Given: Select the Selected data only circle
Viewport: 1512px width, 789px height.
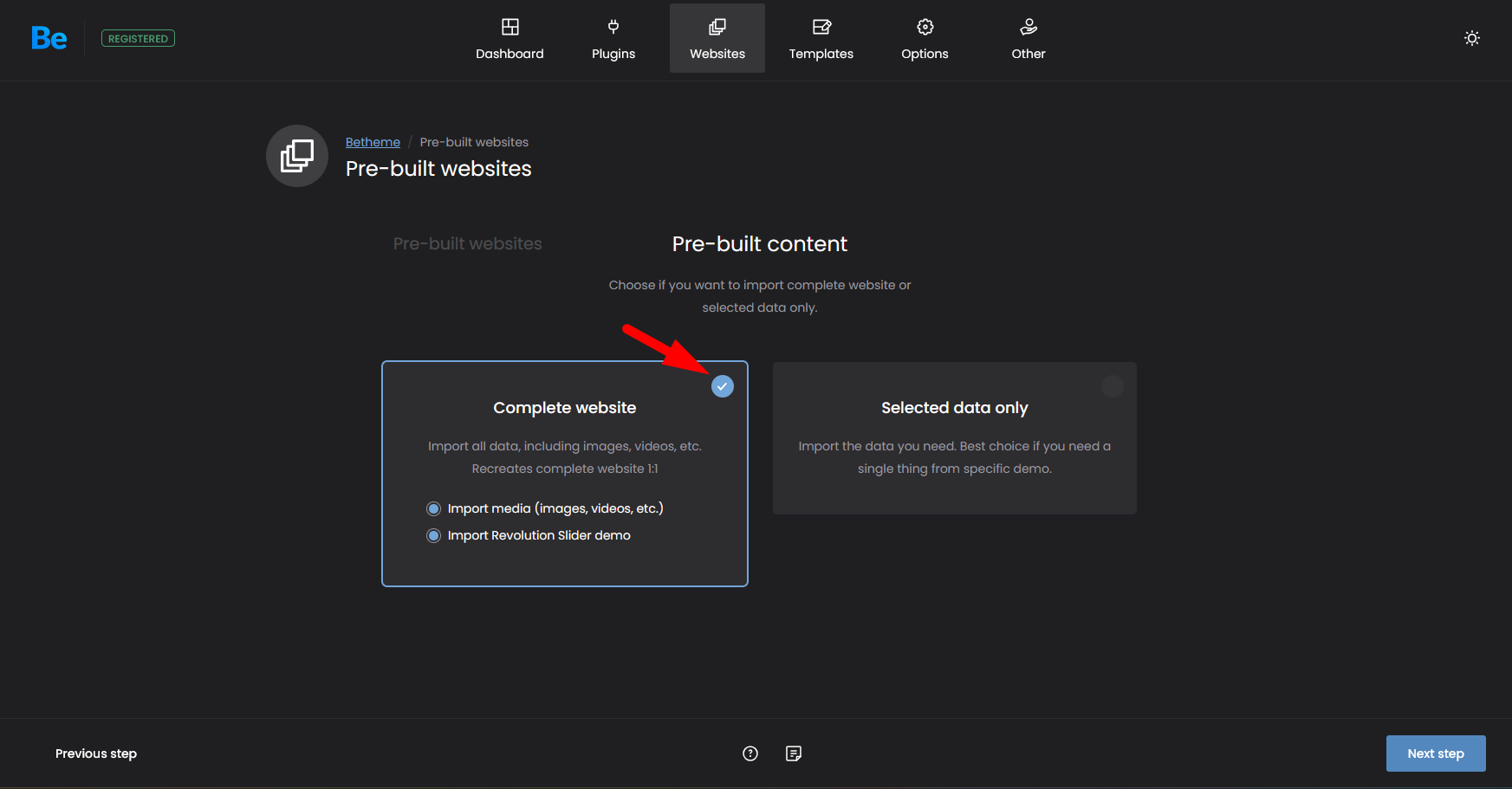Looking at the screenshot, I should [1112, 386].
